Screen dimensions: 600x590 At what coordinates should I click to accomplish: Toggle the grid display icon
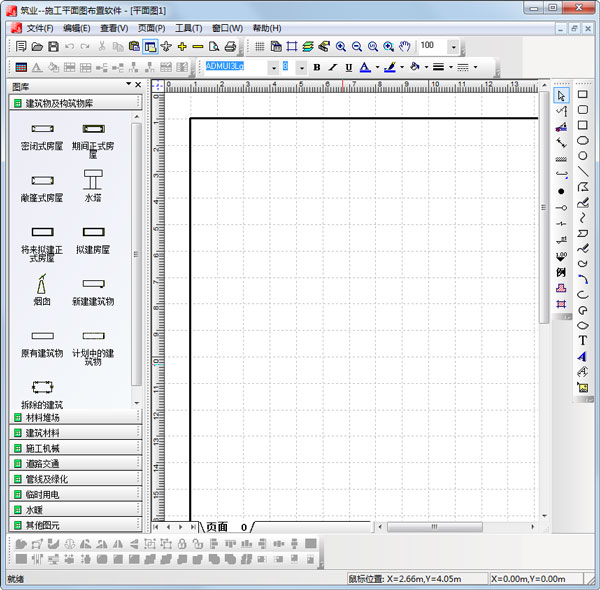[x=260, y=47]
